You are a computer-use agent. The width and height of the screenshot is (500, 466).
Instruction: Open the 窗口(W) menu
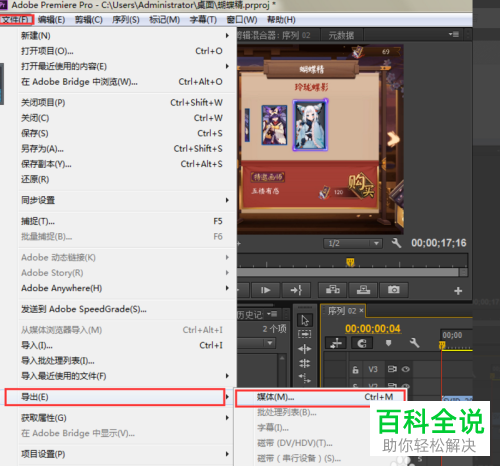(x=242, y=20)
